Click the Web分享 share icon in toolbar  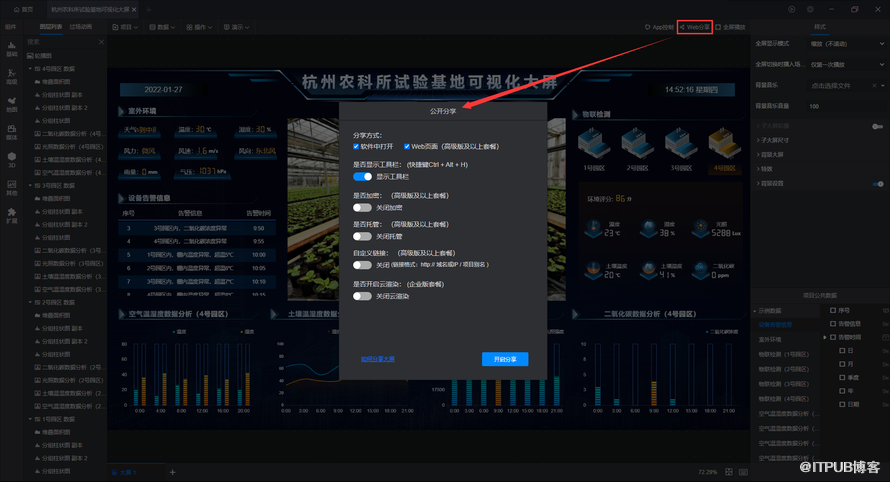coord(695,27)
